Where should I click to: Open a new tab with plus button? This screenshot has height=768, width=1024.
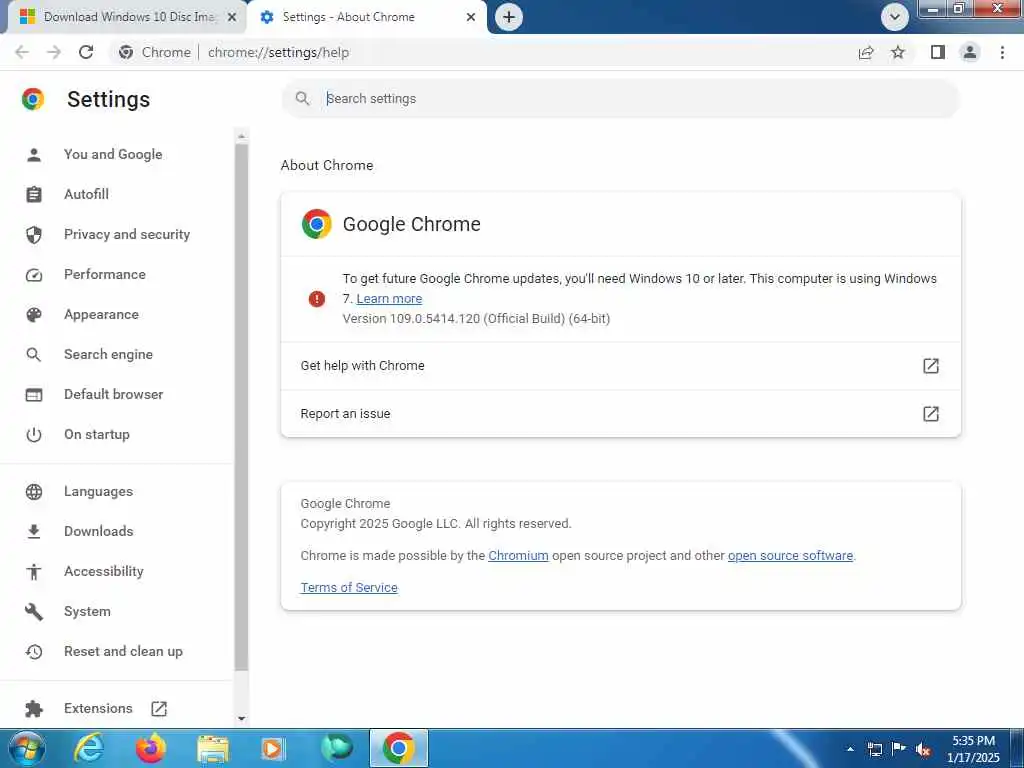(x=509, y=17)
